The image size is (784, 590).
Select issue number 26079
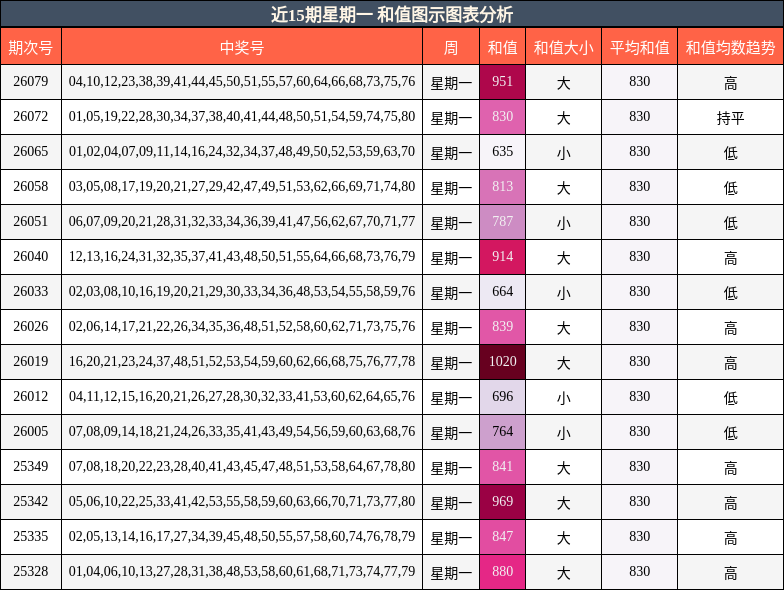(x=30, y=82)
